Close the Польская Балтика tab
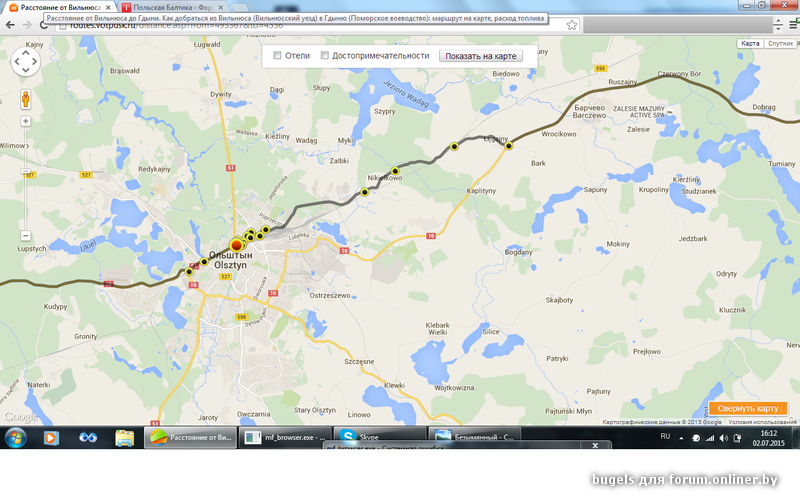800x503 pixels. point(220,7)
